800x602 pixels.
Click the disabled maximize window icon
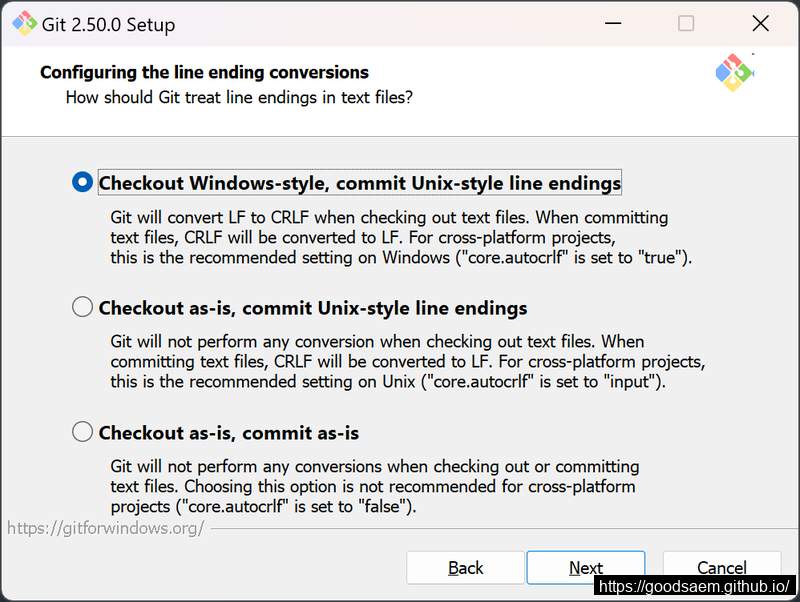(x=686, y=23)
